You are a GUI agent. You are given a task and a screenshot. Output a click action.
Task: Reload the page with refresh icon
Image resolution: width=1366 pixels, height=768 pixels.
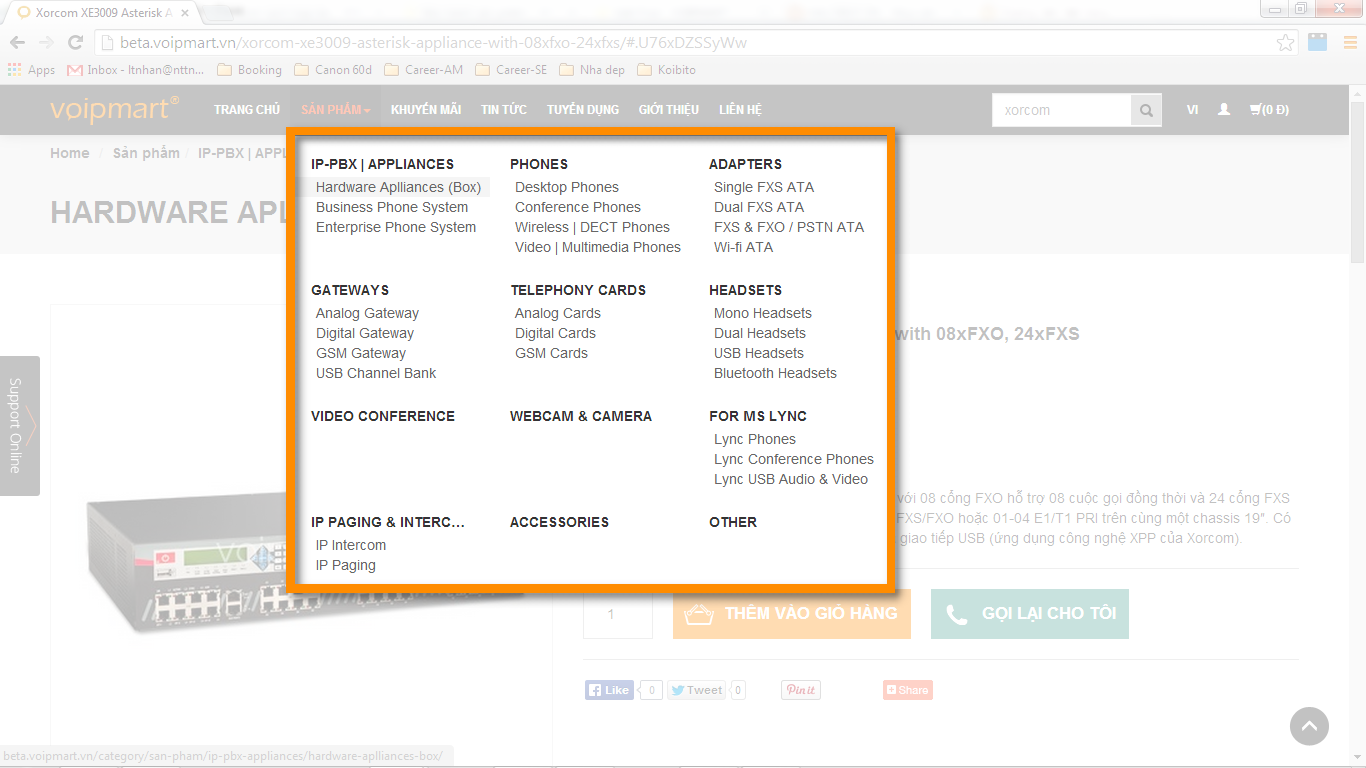pos(75,43)
